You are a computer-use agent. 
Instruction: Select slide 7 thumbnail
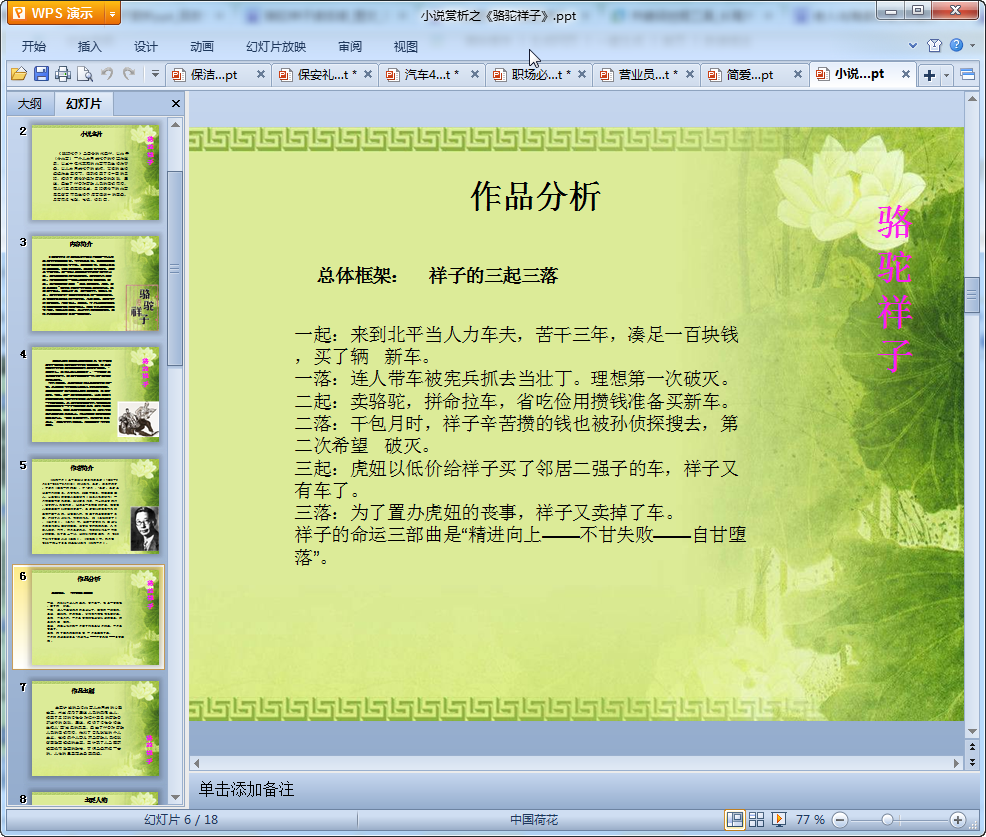(x=95, y=729)
